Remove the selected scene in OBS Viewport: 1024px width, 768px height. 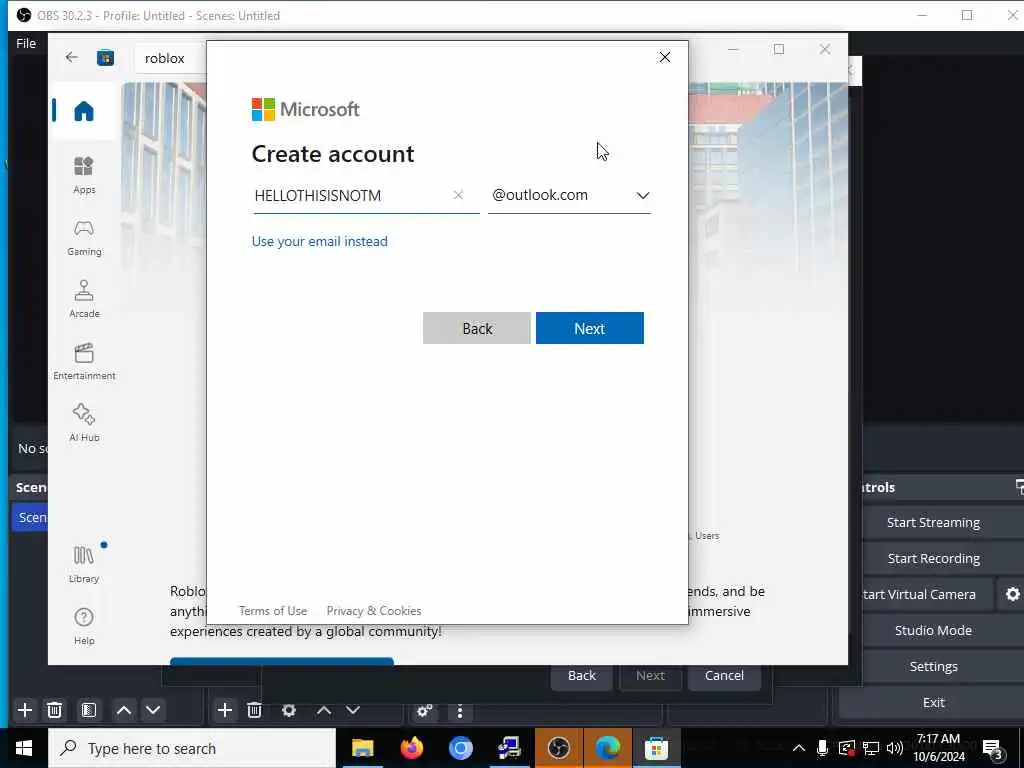coord(54,710)
